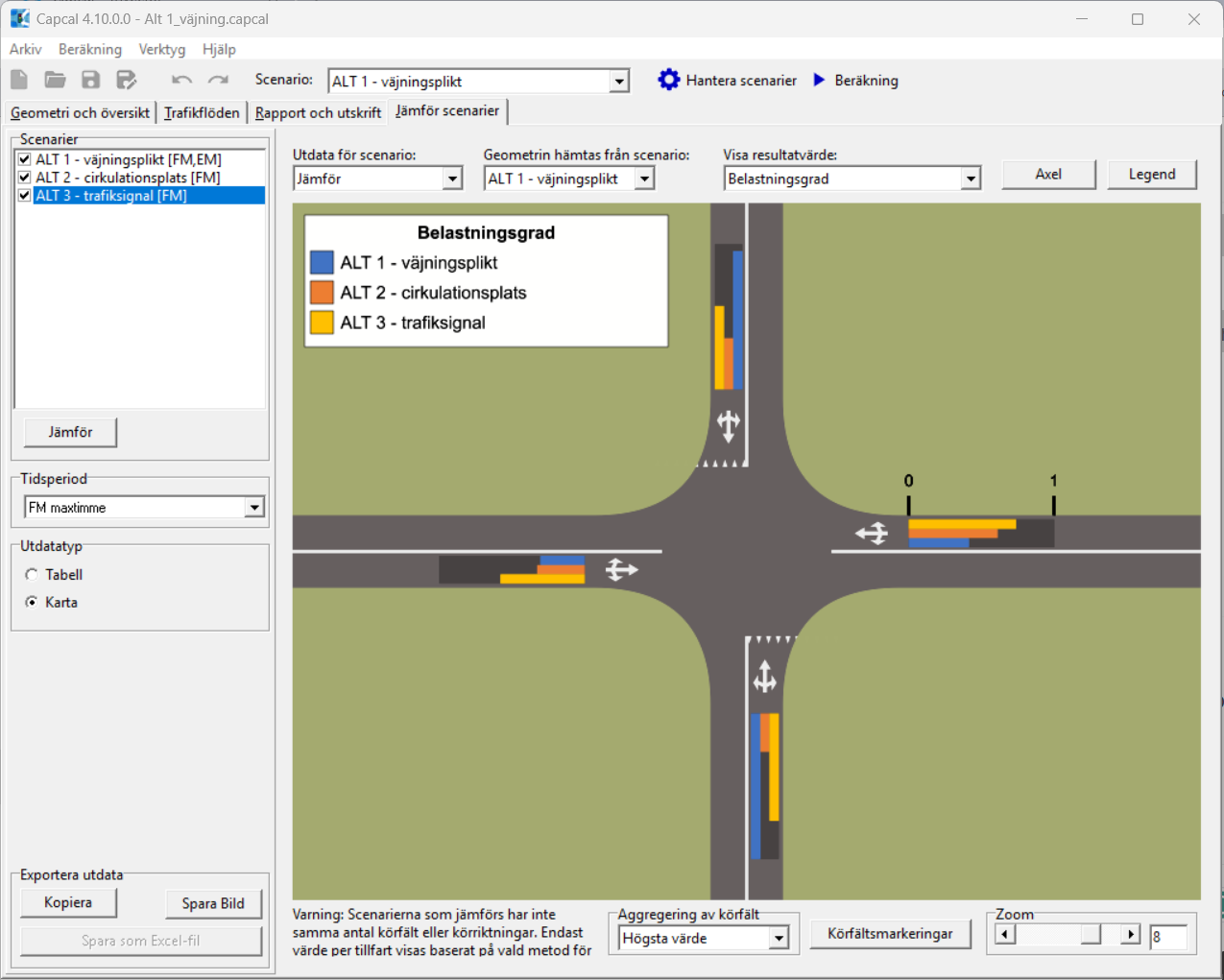Viewport: 1224px width, 980px height.
Task: Select the Karta radio button
Action: click(32, 602)
